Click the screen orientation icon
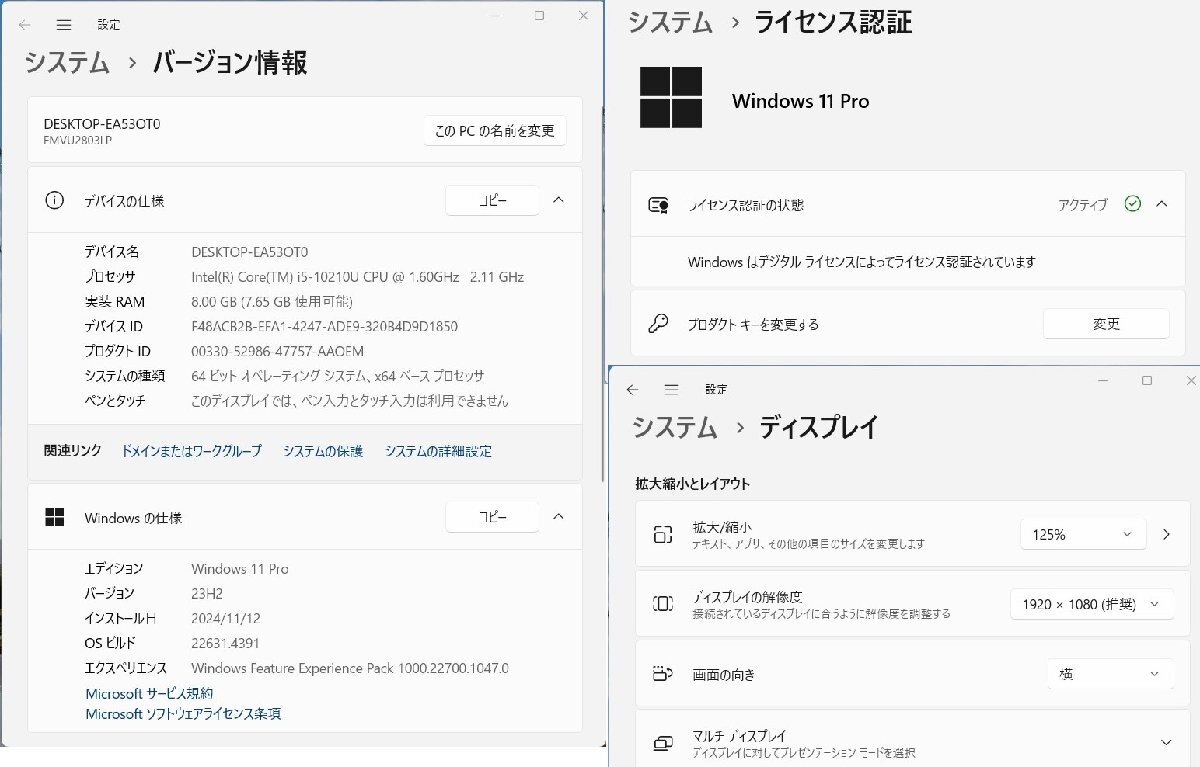 663,674
